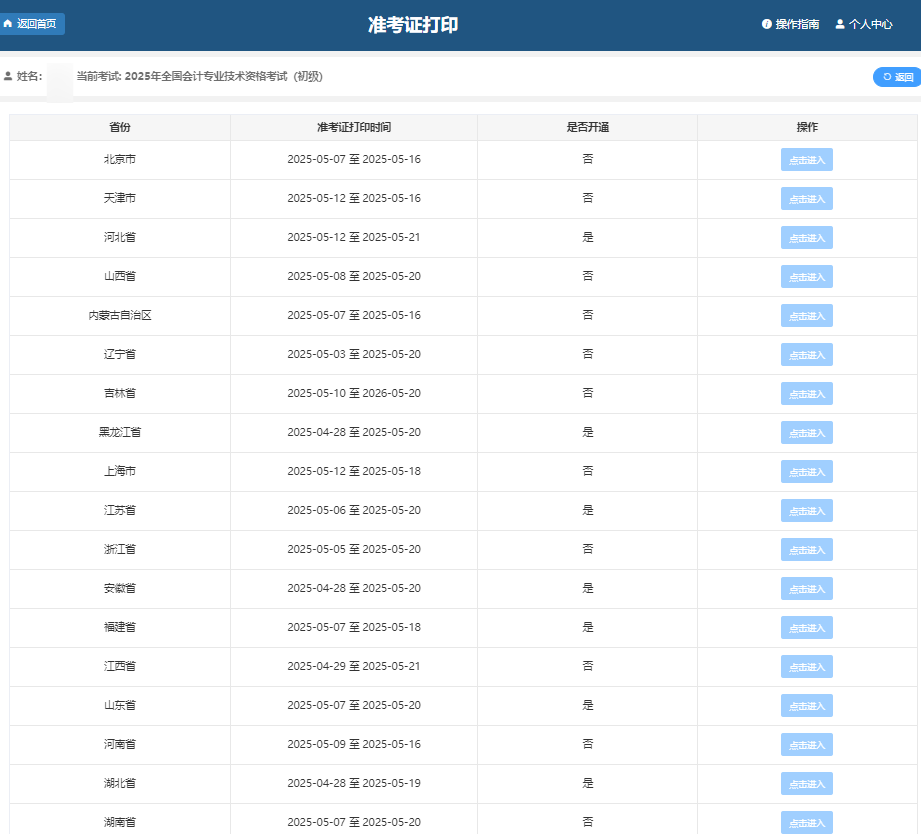Open 操作指南 help guide
The image size is (921, 834).
[790, 24]
